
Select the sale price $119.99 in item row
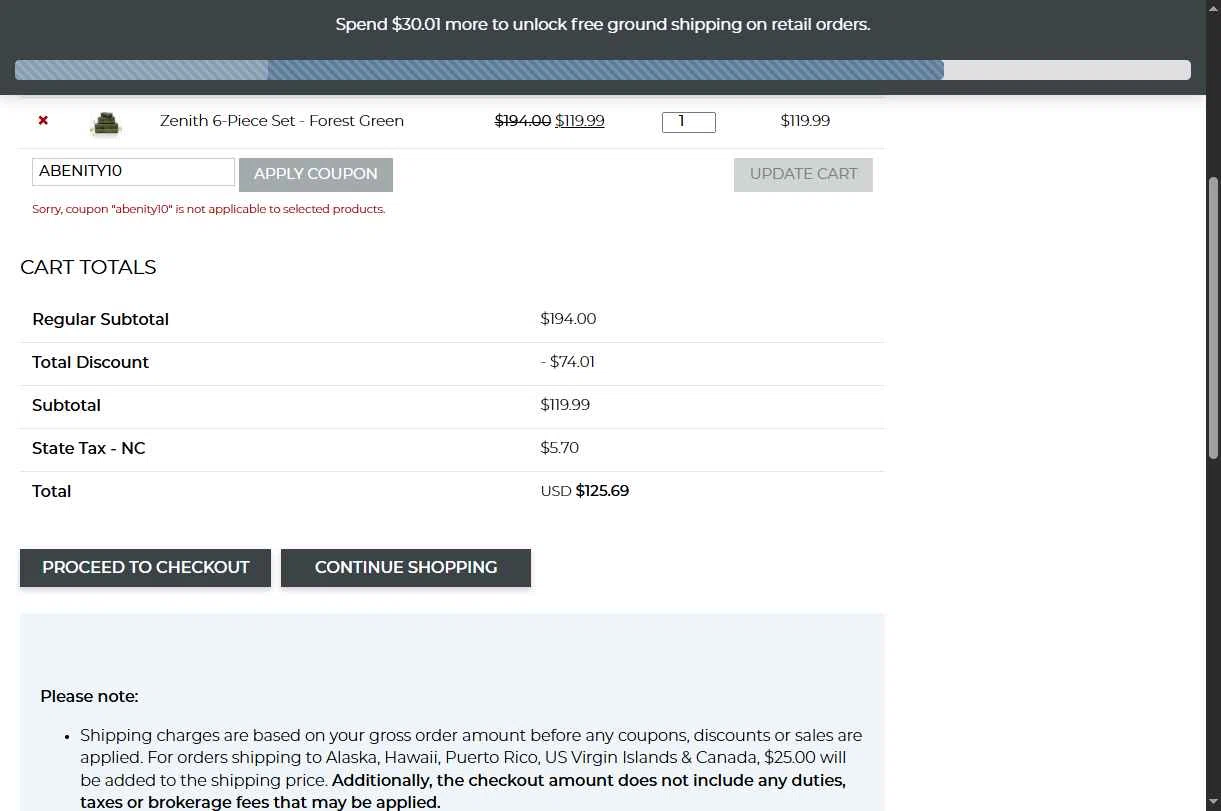click(x=580, y=121)
